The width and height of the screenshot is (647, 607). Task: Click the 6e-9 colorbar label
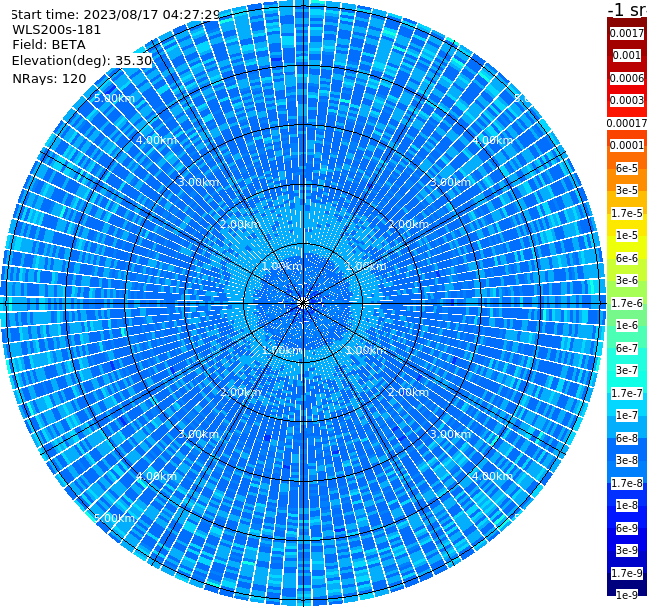click(x=627, y=528)
